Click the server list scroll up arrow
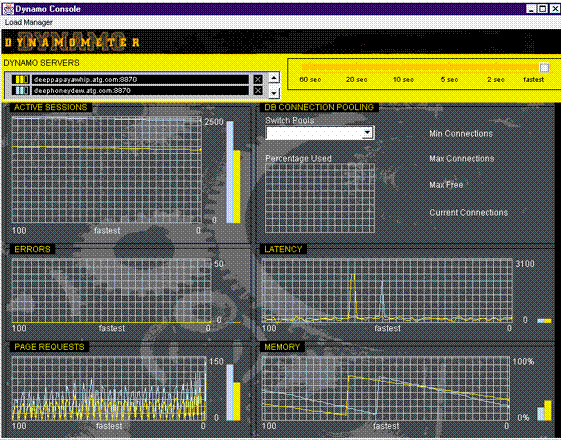The width and height of the screenshot is (561, 440). (x=274, y=77)
